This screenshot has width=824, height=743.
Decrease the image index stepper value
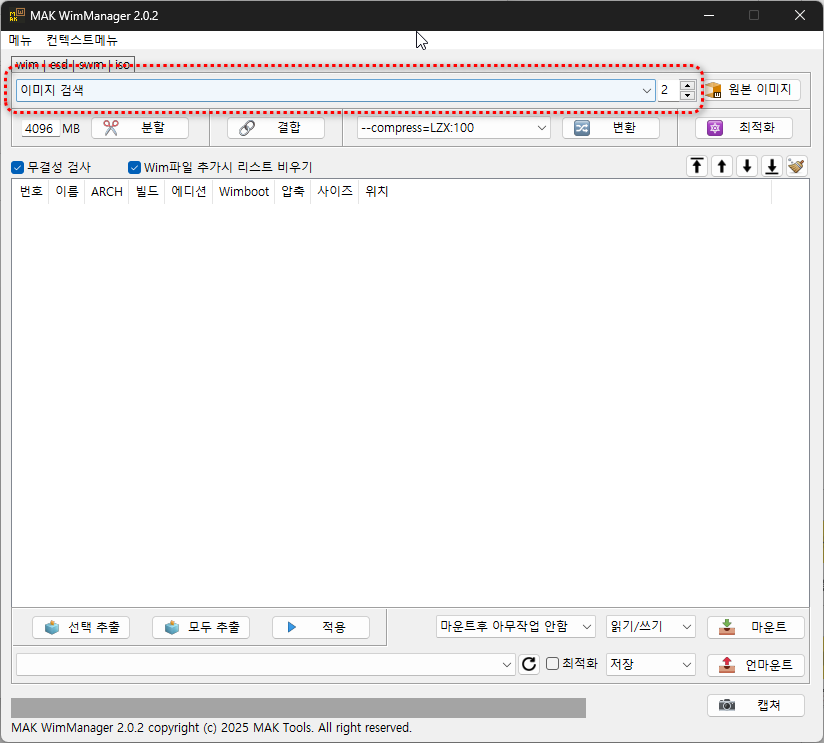tap(687, 96)
